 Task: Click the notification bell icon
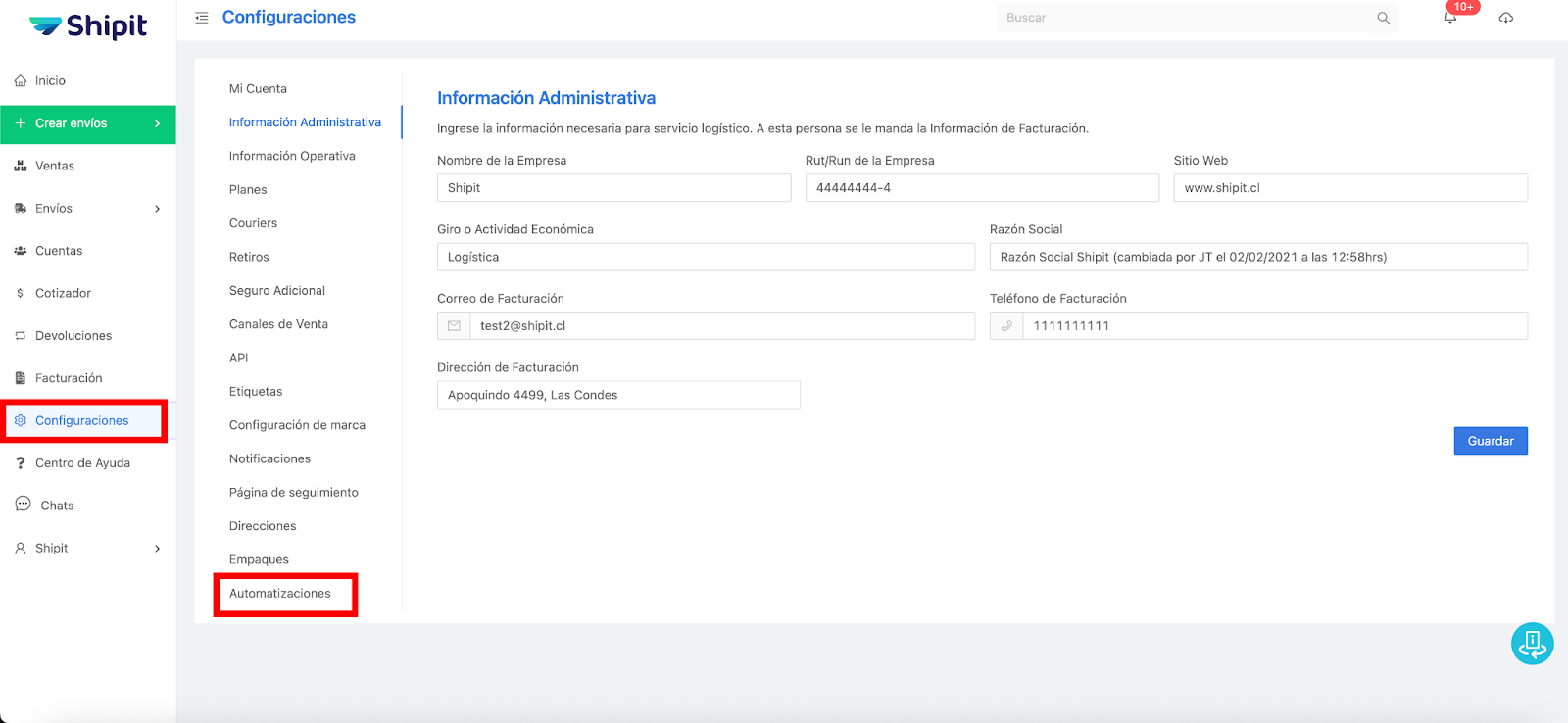tap(1450, 18)
